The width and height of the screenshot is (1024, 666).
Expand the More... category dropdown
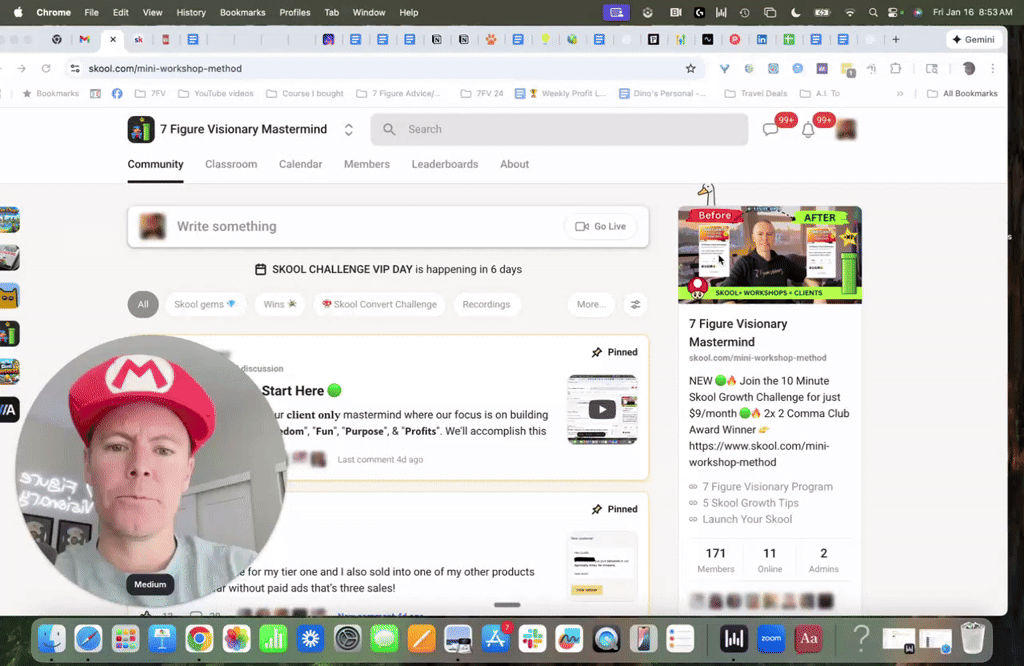tap(591, 304)
